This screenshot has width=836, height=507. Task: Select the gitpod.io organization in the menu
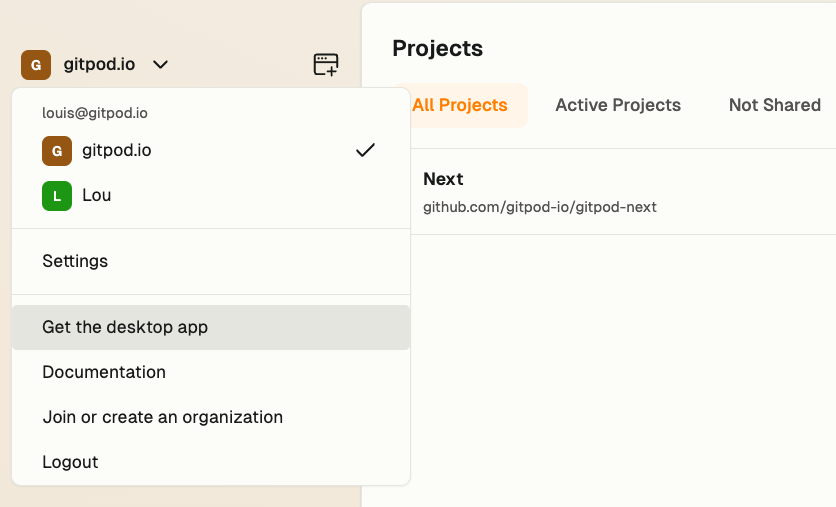click(116, 151)
